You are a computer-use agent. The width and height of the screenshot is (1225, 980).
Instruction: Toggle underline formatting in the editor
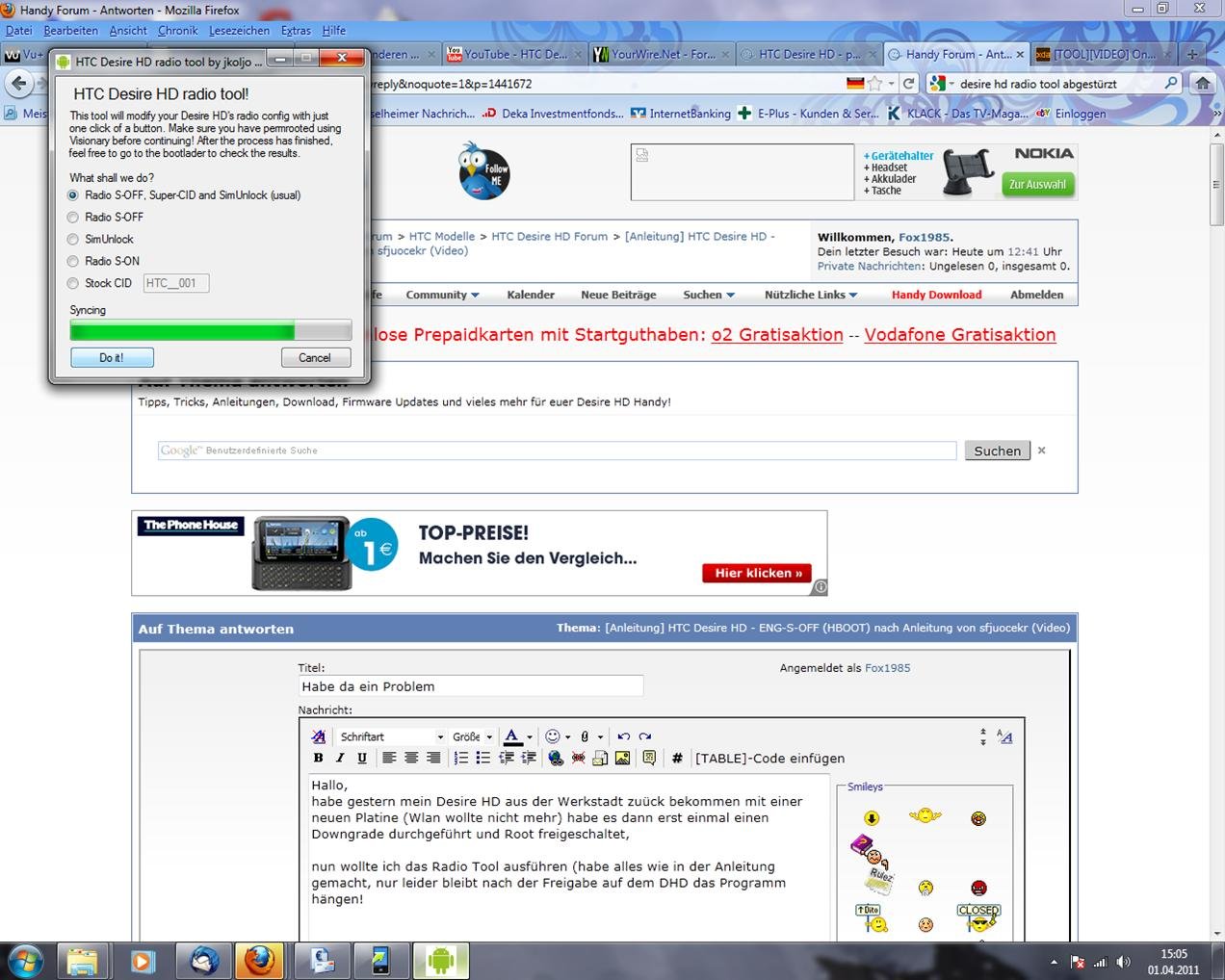pos(362,759)
